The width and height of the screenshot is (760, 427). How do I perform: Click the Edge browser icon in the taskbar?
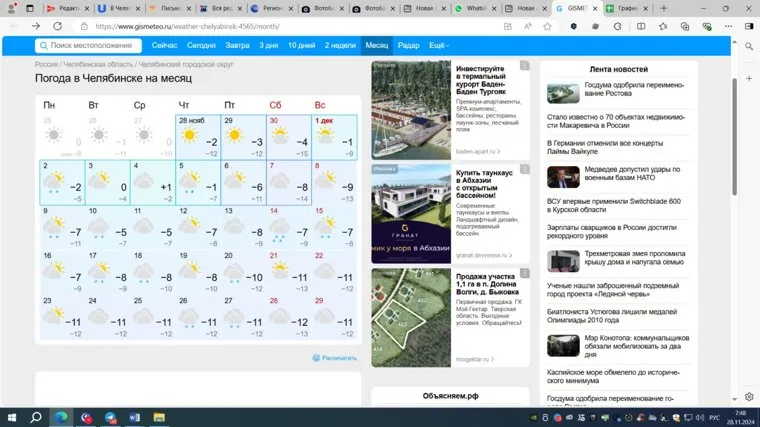(x=61, y=416)
